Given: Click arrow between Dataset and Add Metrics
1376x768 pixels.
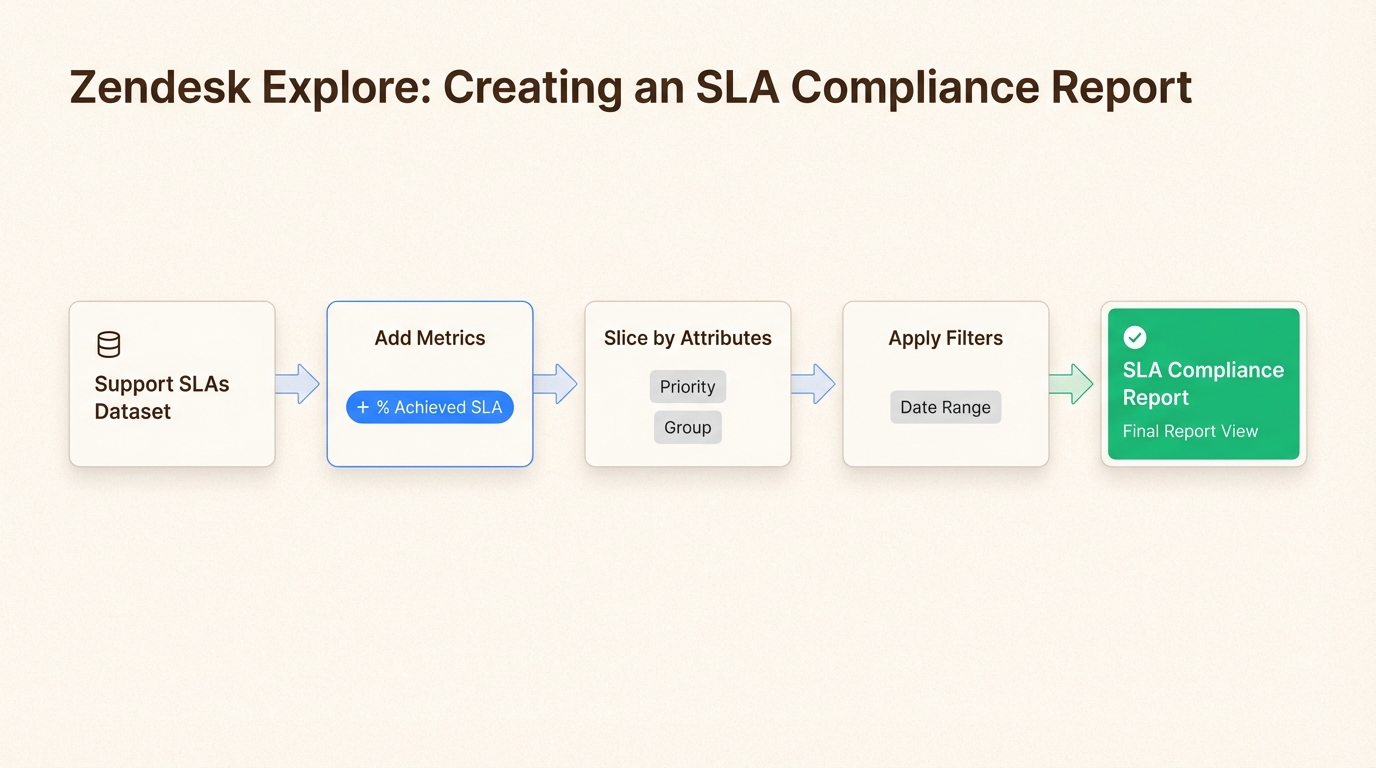Looking at the screenshot, I should tap(297, 384).
